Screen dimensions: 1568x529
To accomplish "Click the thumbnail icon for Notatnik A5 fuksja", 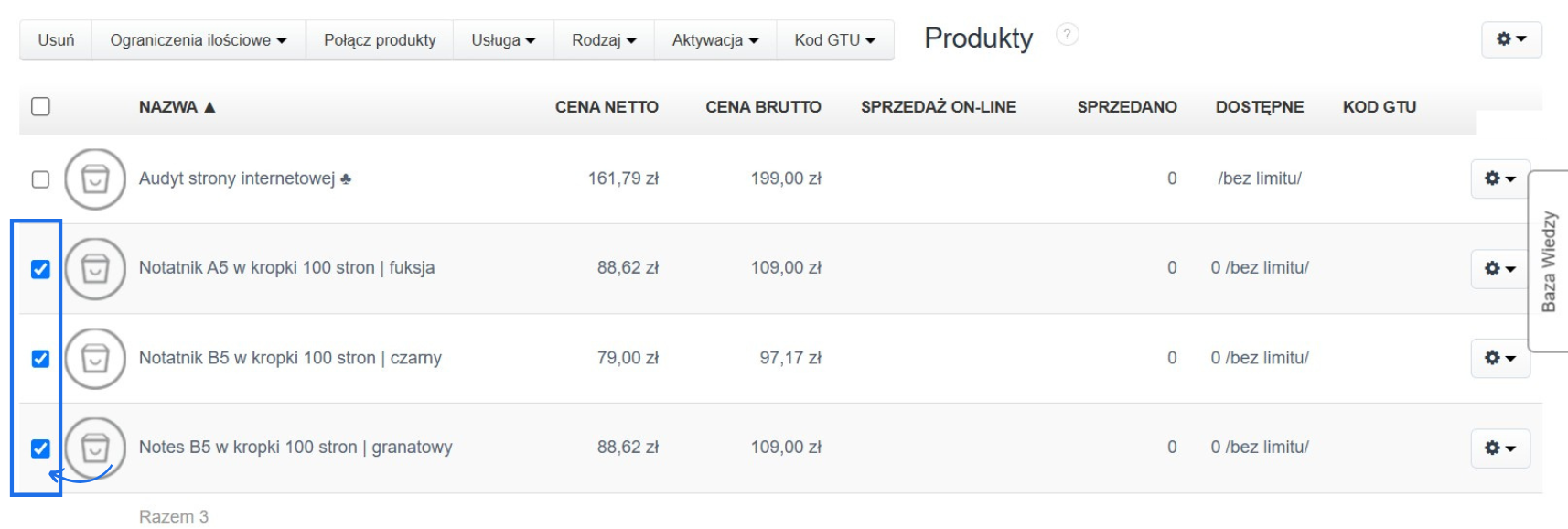I will pos(93,267).
